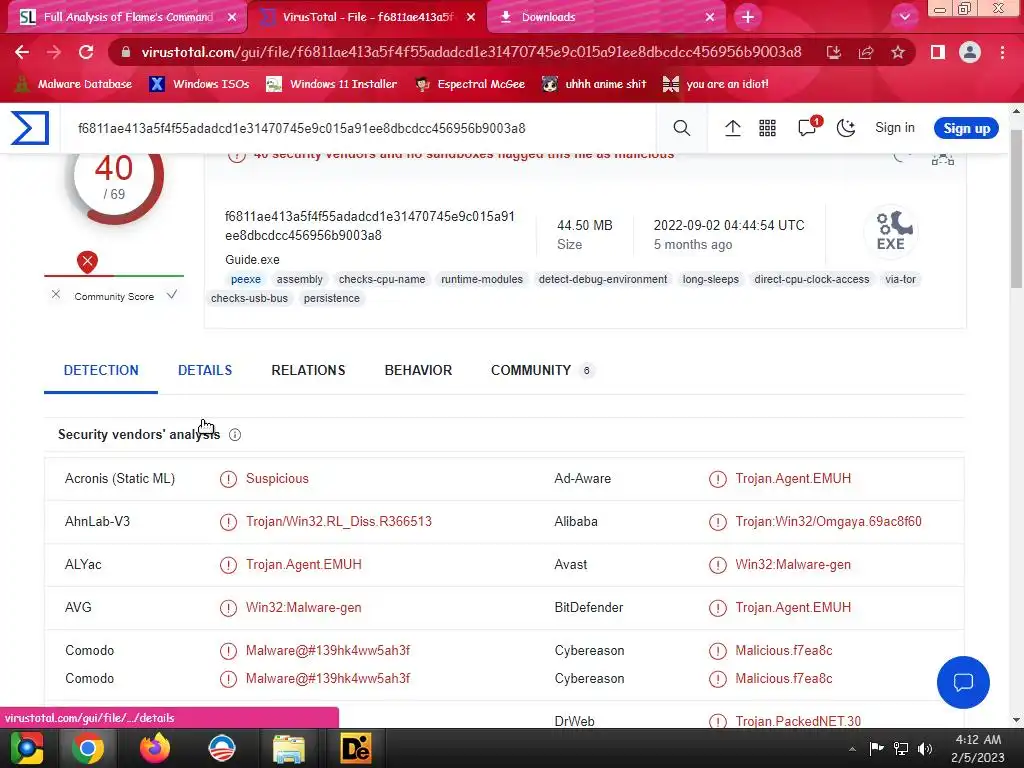Click the persistence tag
The height and width of the screenshot is (768, 1024).
332,298
